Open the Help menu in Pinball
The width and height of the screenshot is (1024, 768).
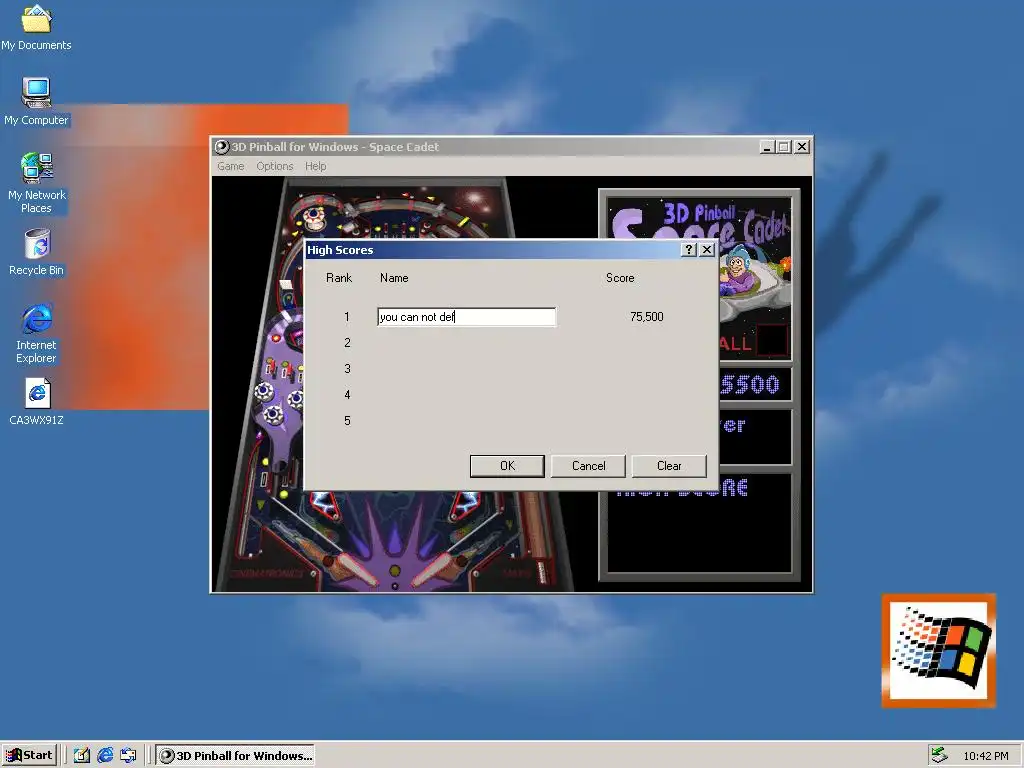point(315,166)
